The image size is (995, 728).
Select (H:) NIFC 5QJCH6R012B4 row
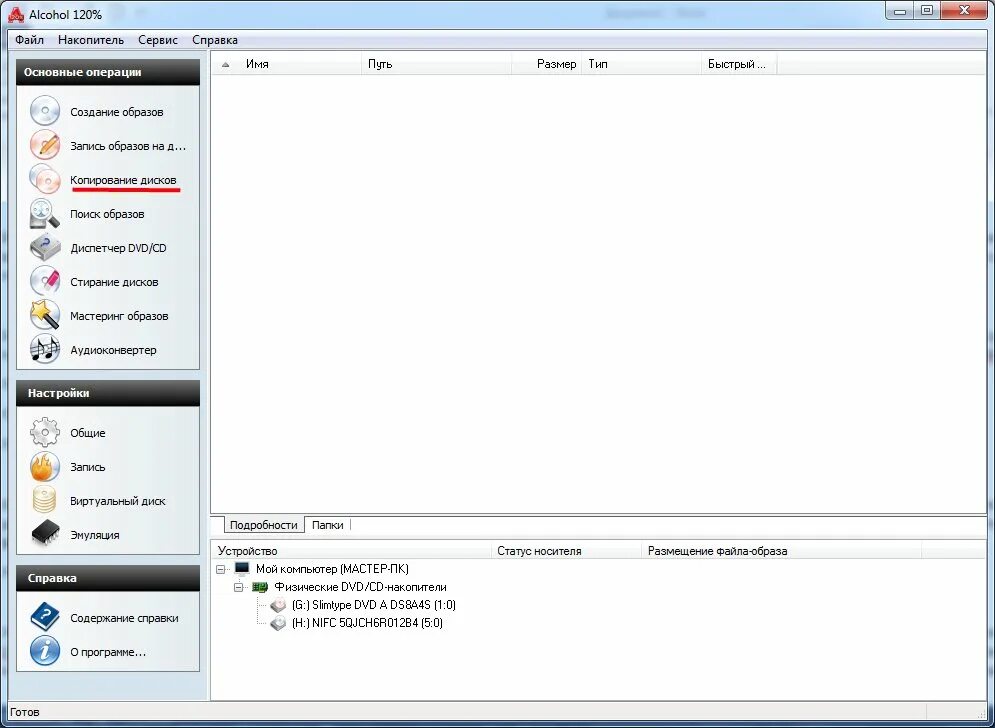point(367,623)
